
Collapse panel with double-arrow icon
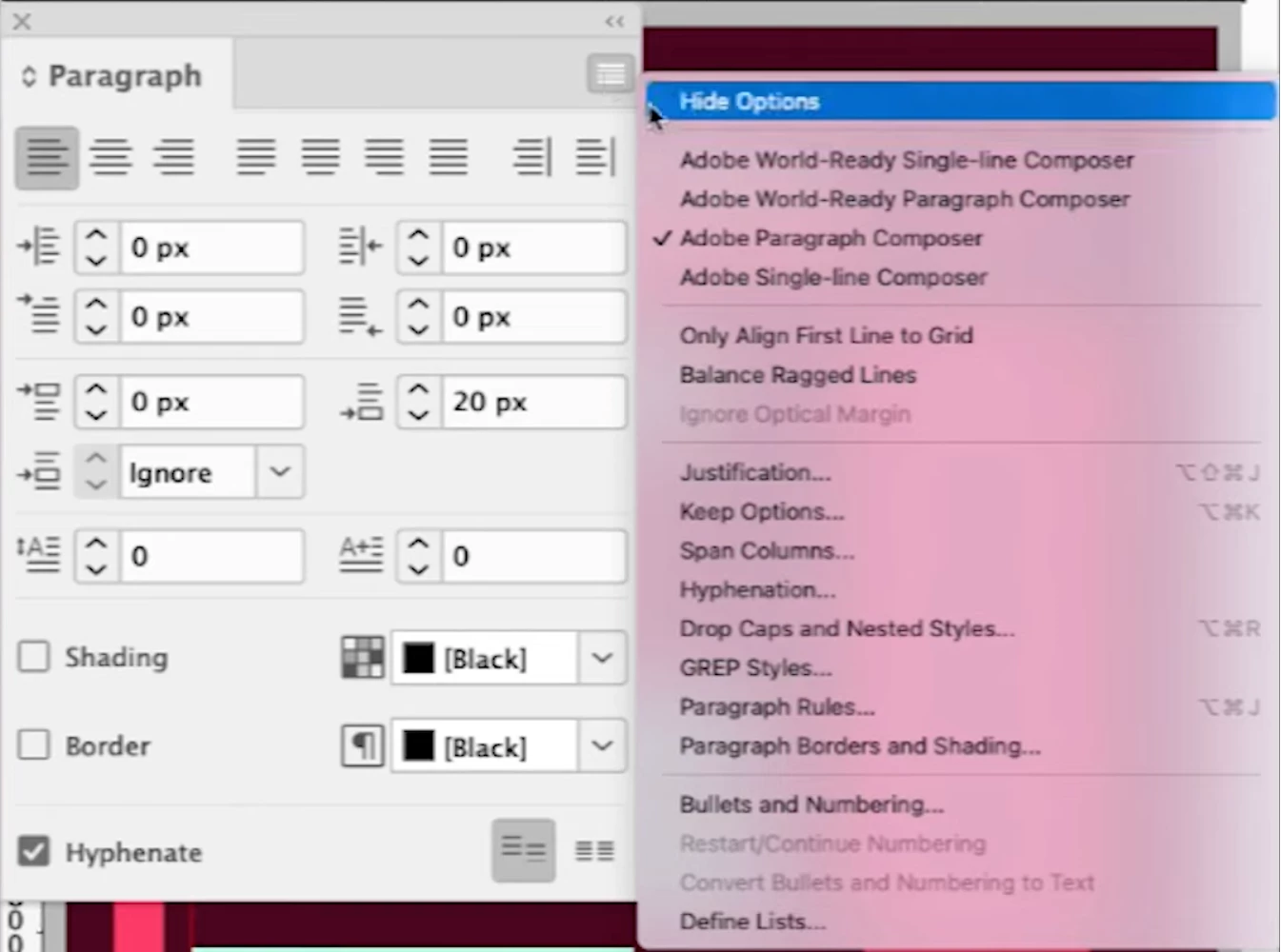[614, 21]
